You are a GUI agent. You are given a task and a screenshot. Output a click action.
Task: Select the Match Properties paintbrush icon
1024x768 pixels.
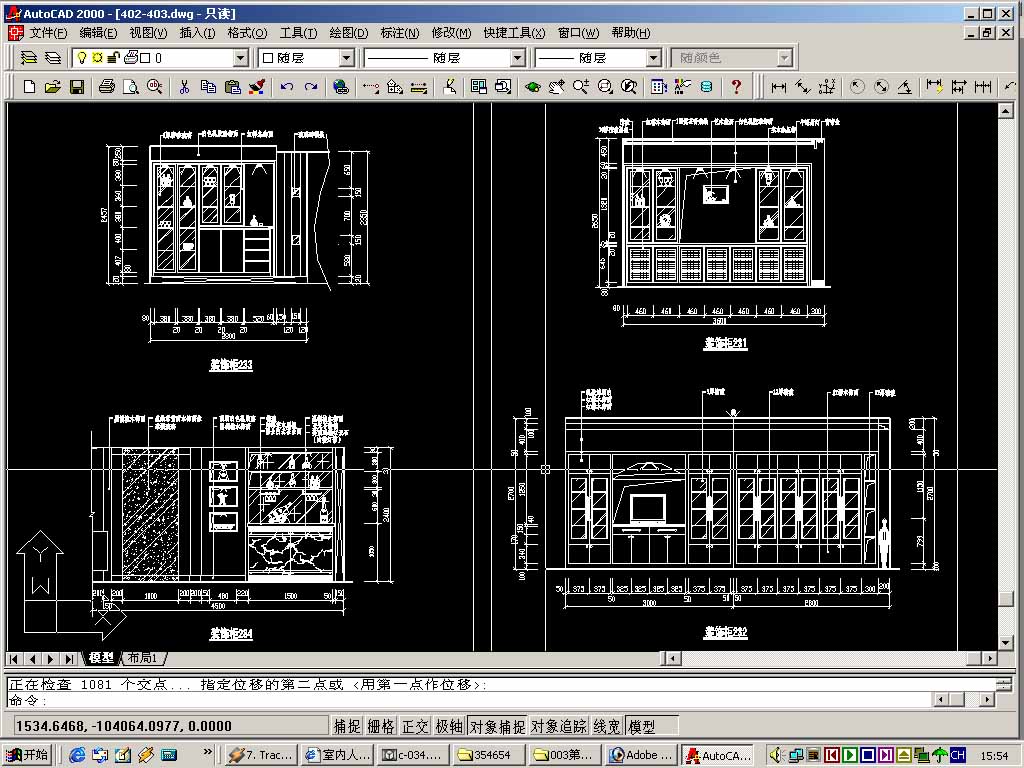pyautogui.click(x=257, y=87)
